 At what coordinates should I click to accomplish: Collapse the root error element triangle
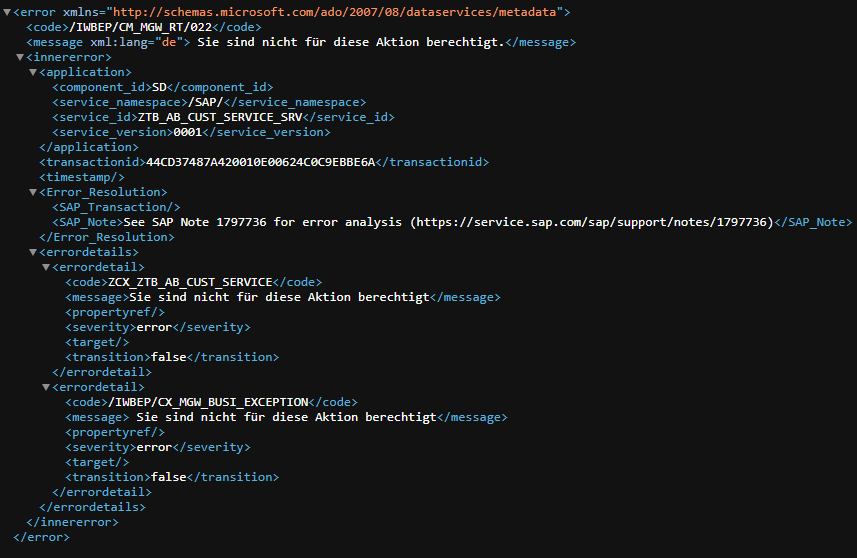7,12
